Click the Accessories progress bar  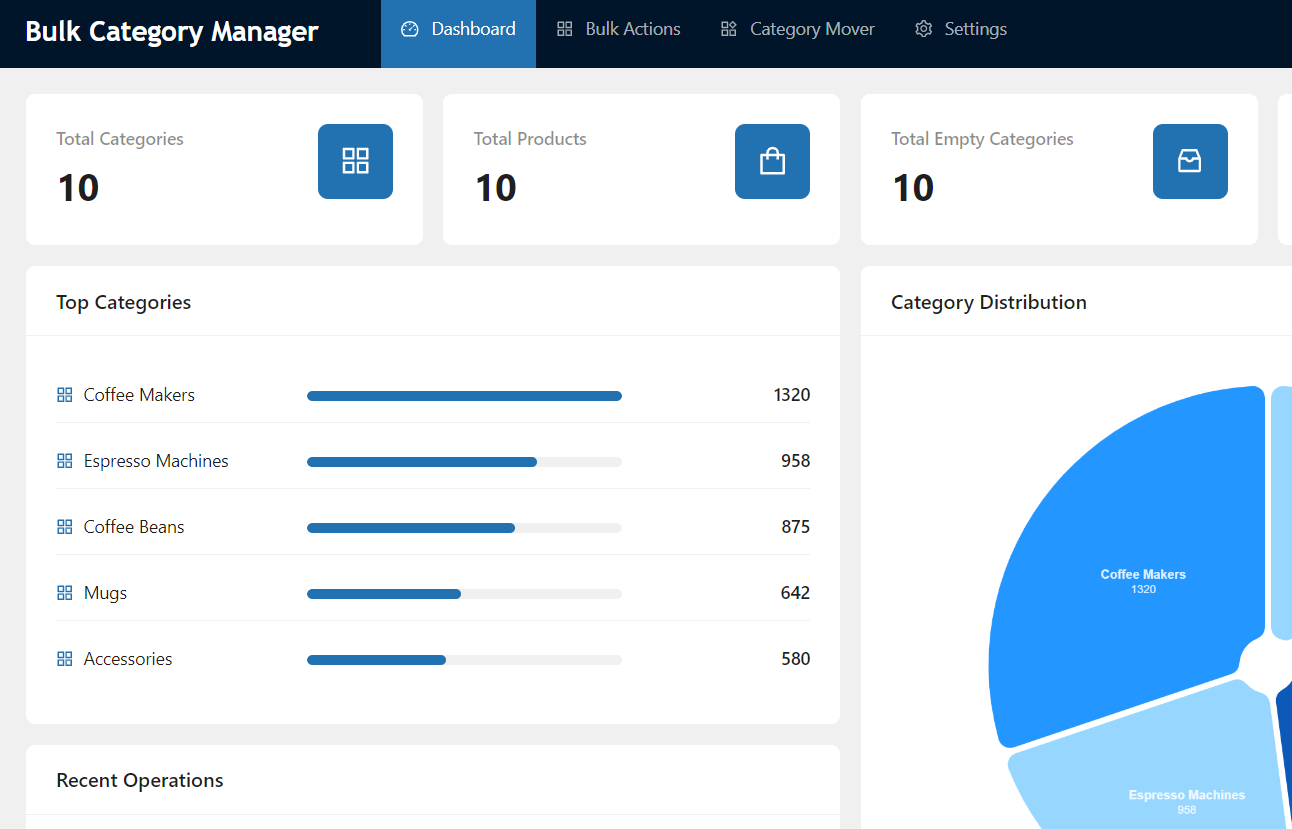(x=464, y=660)
